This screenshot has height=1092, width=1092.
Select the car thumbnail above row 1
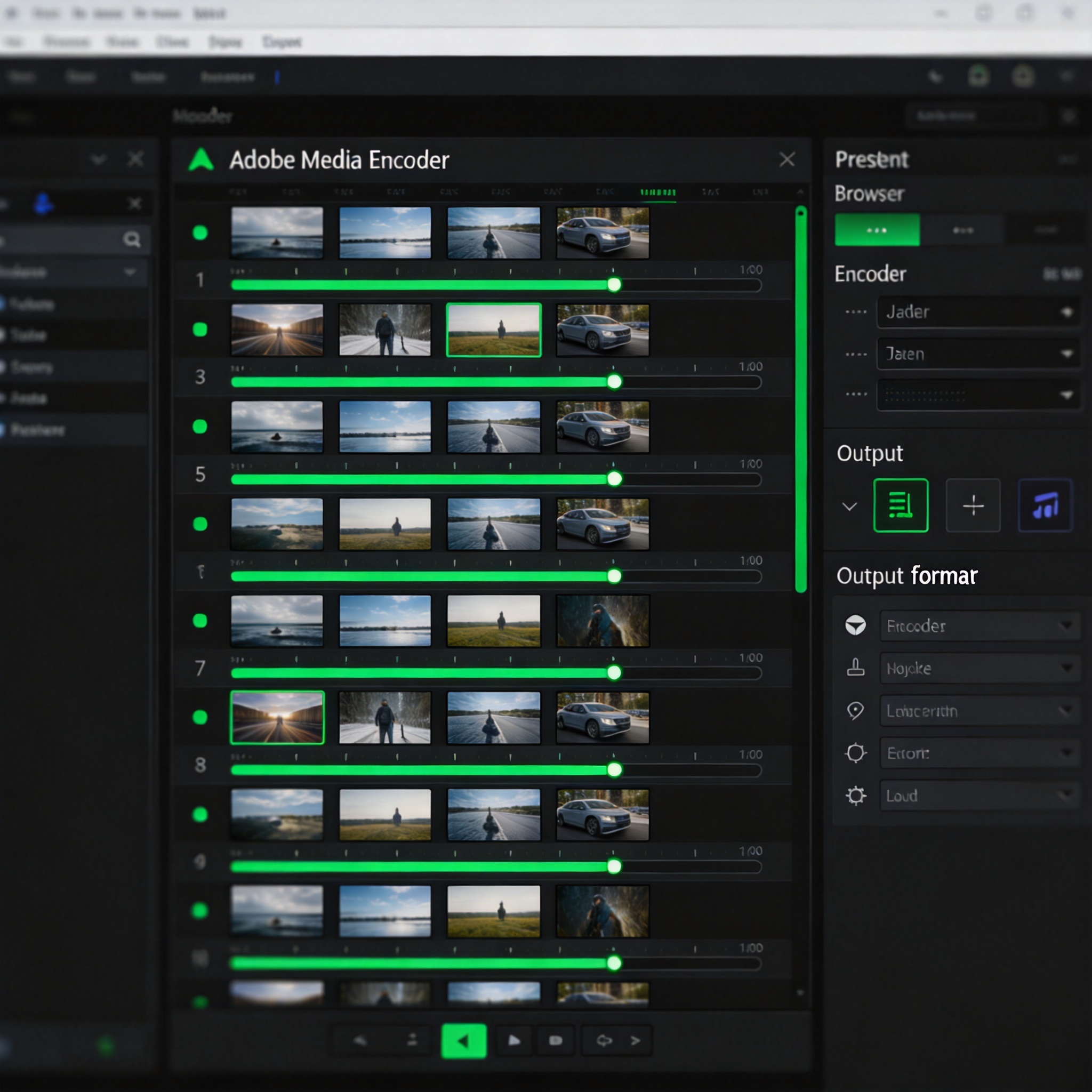603,233
